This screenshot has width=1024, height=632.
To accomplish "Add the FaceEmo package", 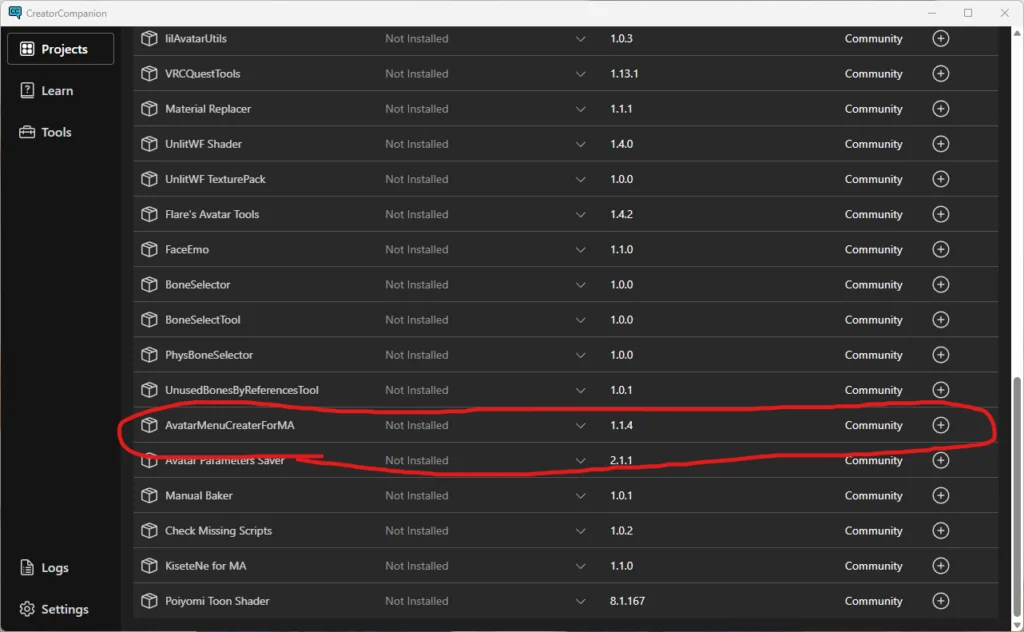I will click(x=940, y=249).
